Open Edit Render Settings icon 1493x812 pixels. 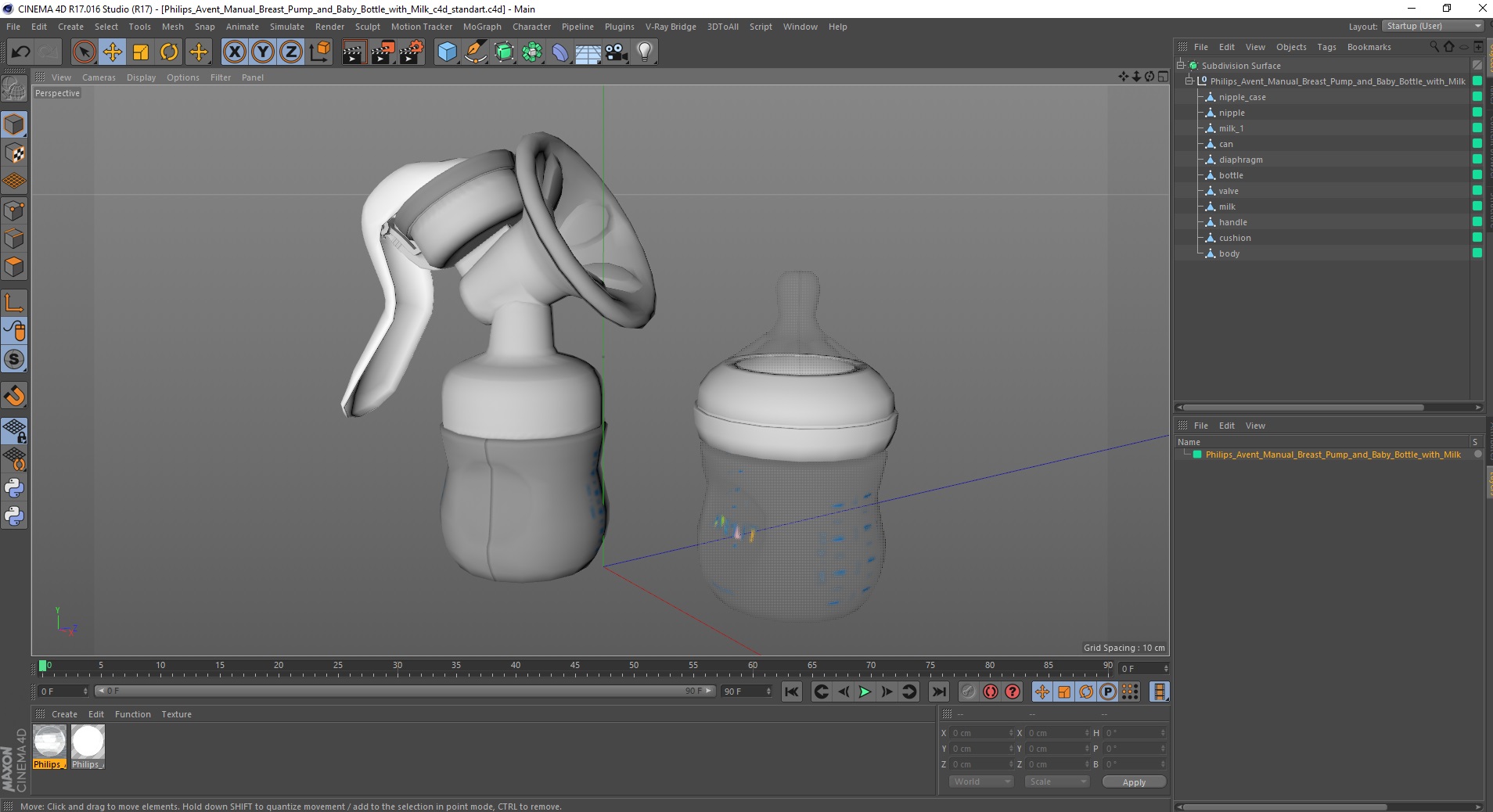click(412, 52)
